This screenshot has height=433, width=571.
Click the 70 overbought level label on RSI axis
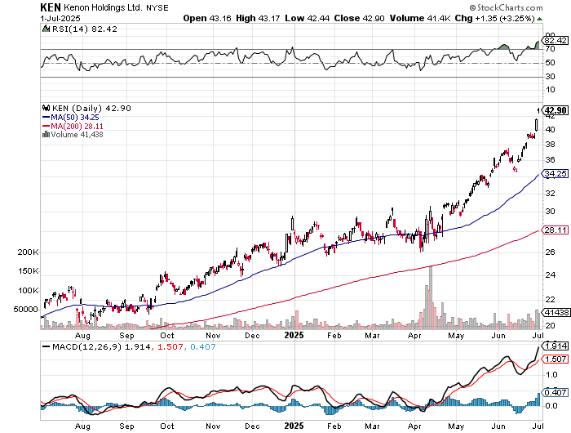click(550, 49)
